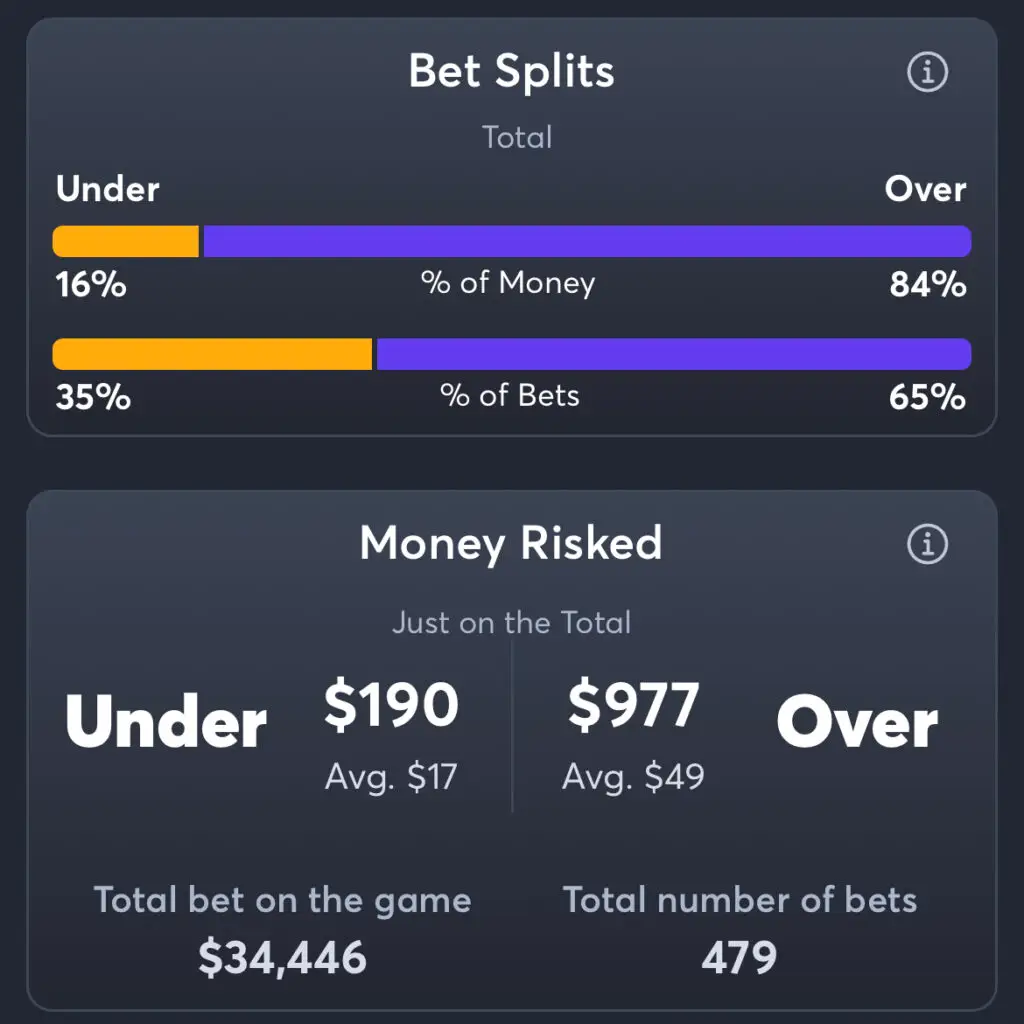Tap the $190 Under amount

(x=391, y=705)
